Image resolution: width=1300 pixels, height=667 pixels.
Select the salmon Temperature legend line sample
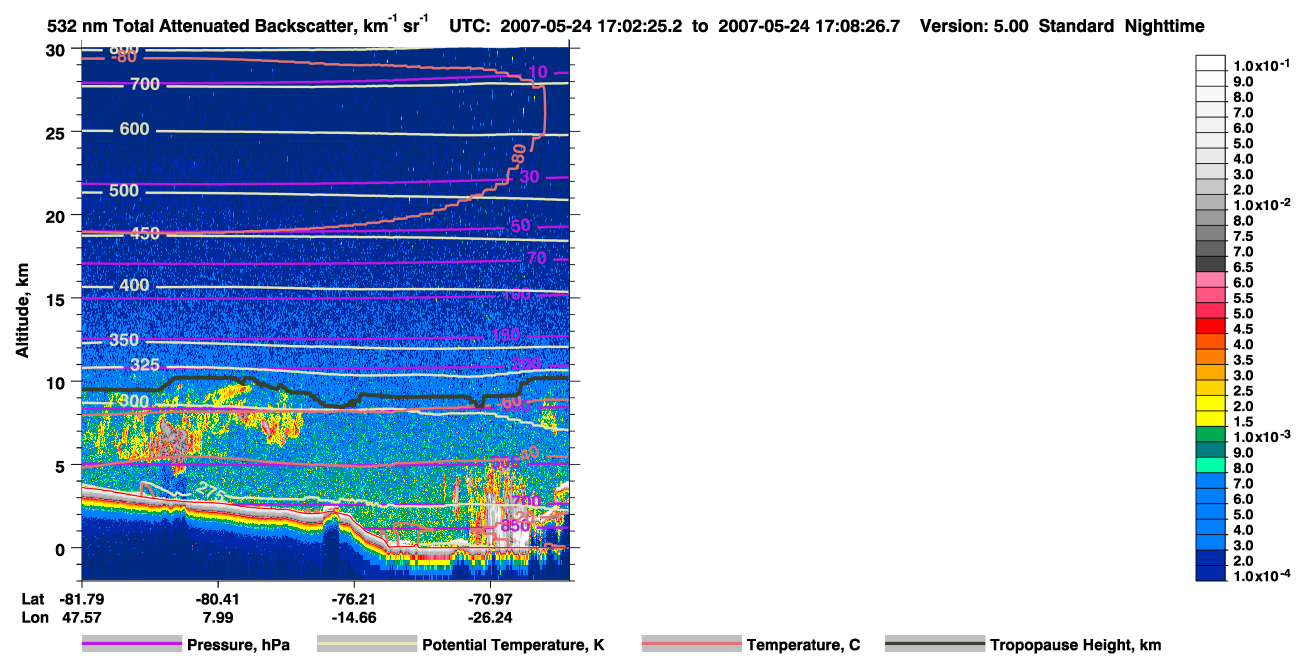point(691,644)
